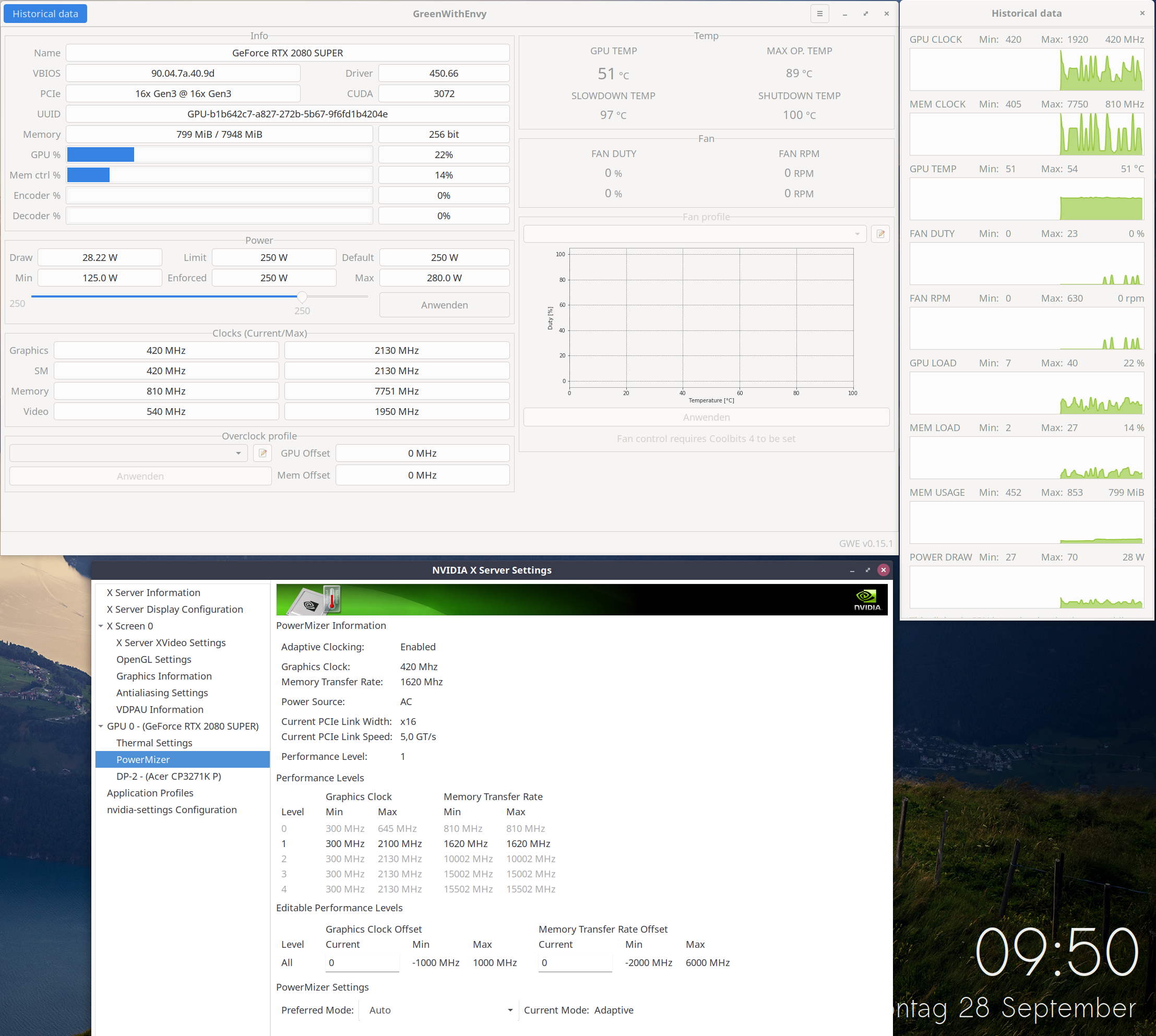Toggle the Historical data button
1156x1036 pixels.
(x=45, y=14)
